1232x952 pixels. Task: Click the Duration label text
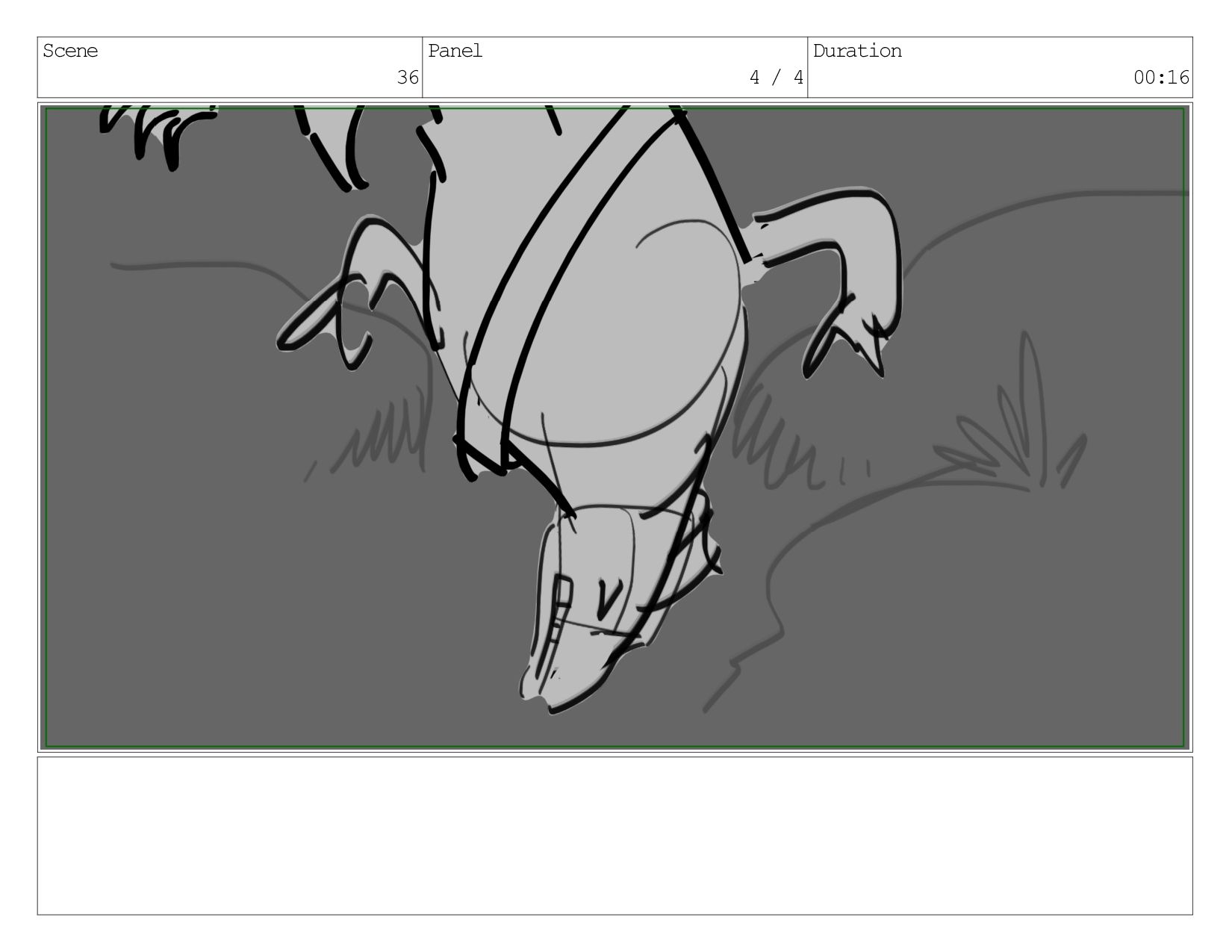857,51
